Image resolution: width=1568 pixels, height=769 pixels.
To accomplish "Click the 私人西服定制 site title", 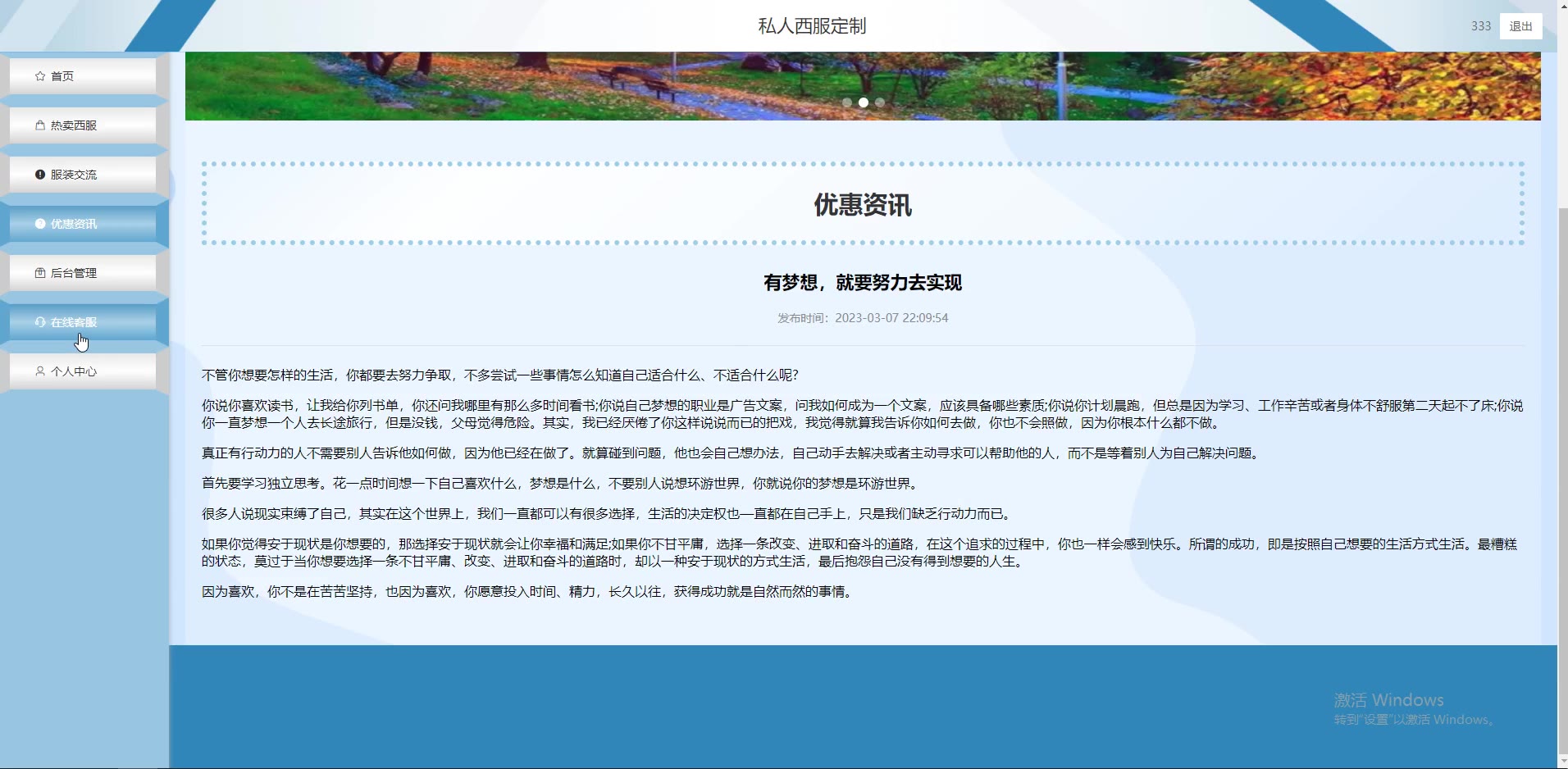I will click(x=812, y=26).
